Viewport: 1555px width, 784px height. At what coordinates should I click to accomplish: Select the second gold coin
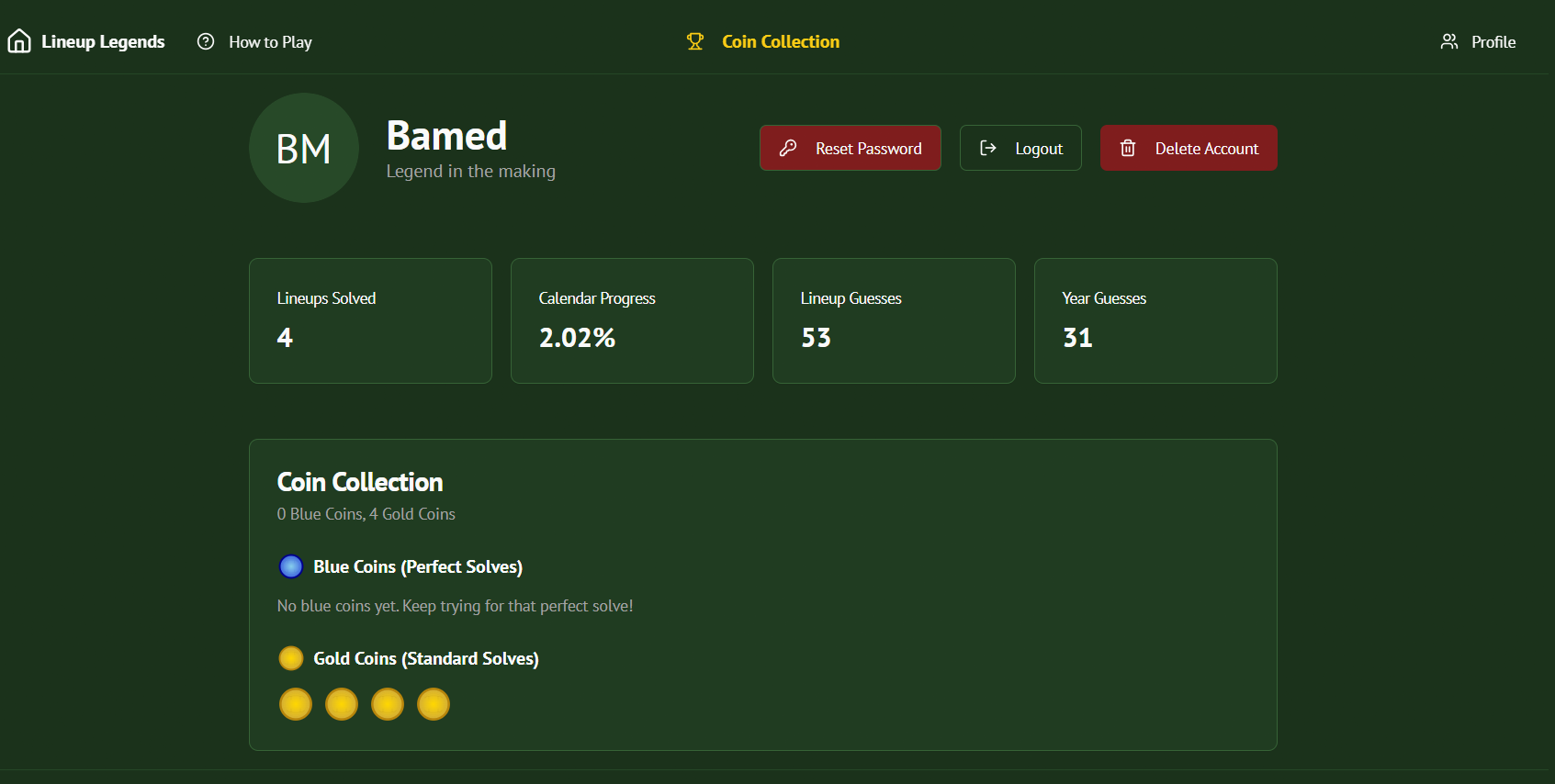pyautogui.click(x=342, y=704)
